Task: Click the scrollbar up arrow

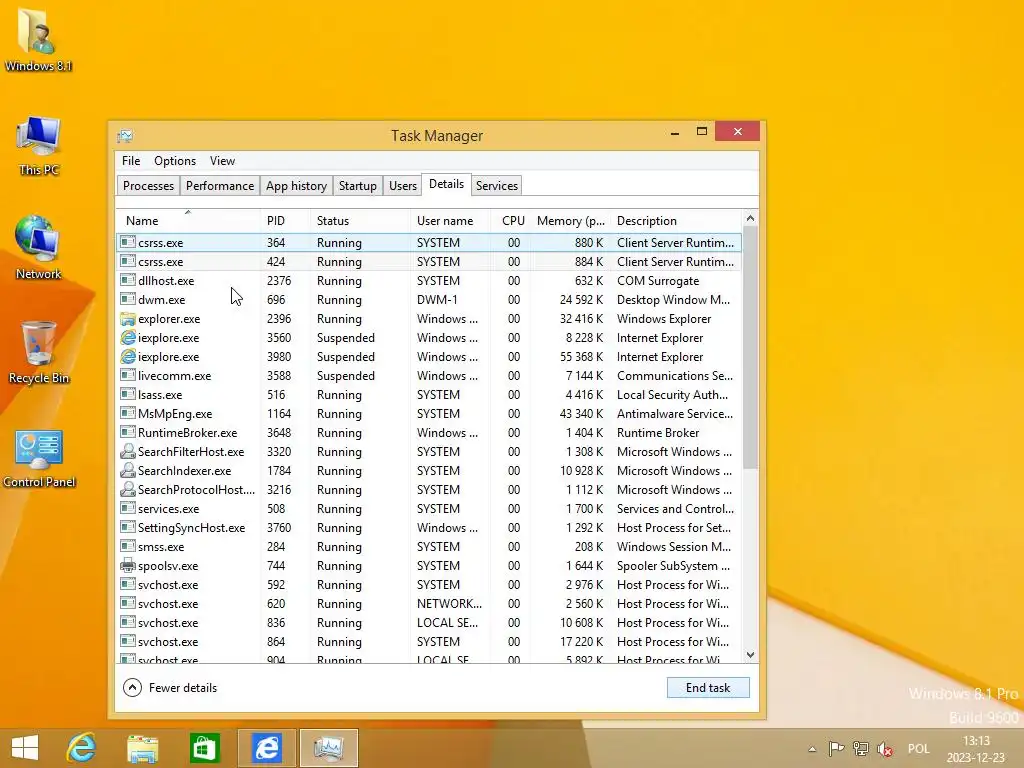Action: tap(750, 218)
